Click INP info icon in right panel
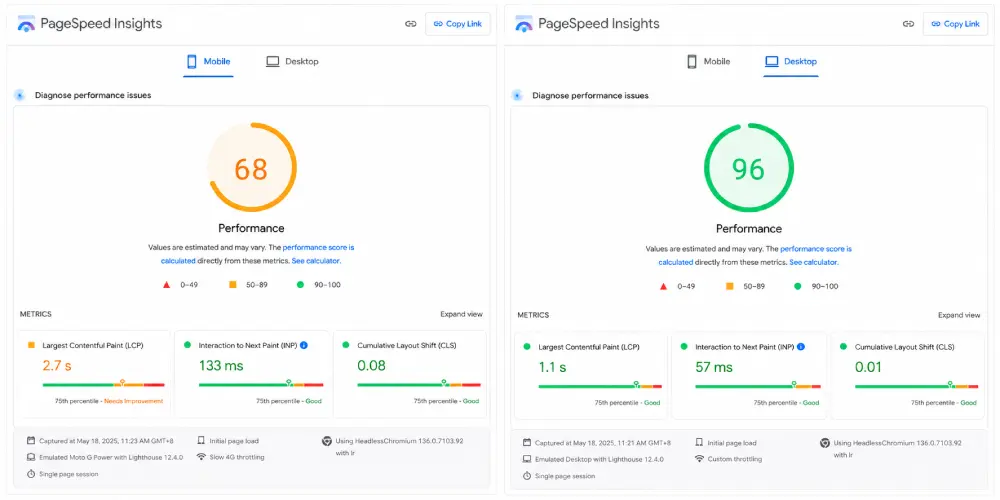 [801, 347]
